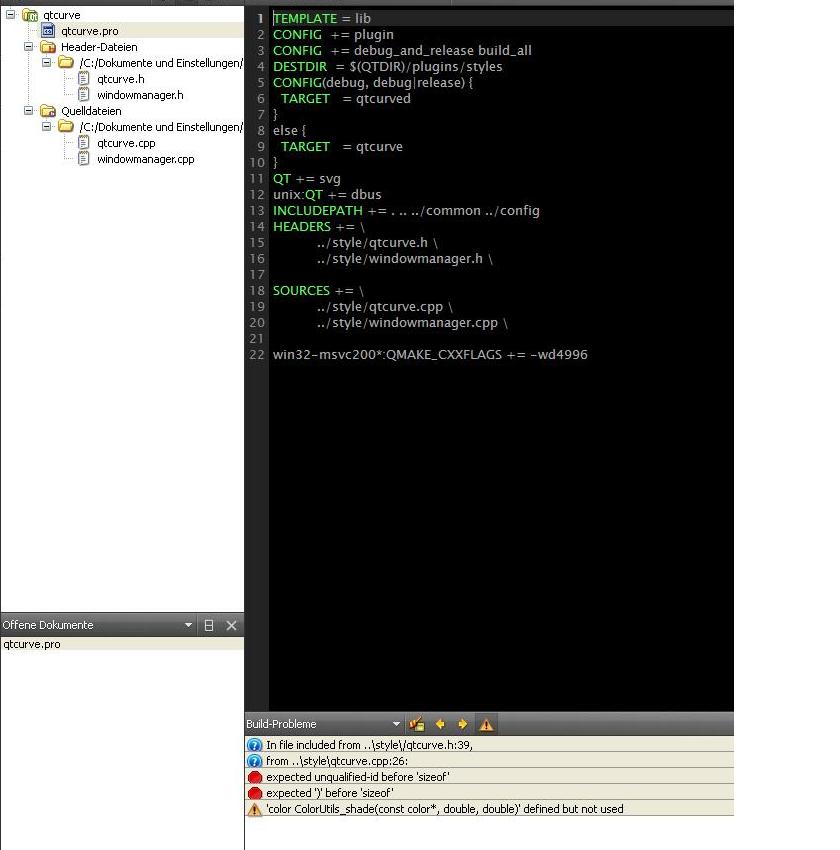Place cursor on '../style/windowmanager.h \' line
Image resolution: width=840 pixels, height=850 pixels.
point(405,259)
